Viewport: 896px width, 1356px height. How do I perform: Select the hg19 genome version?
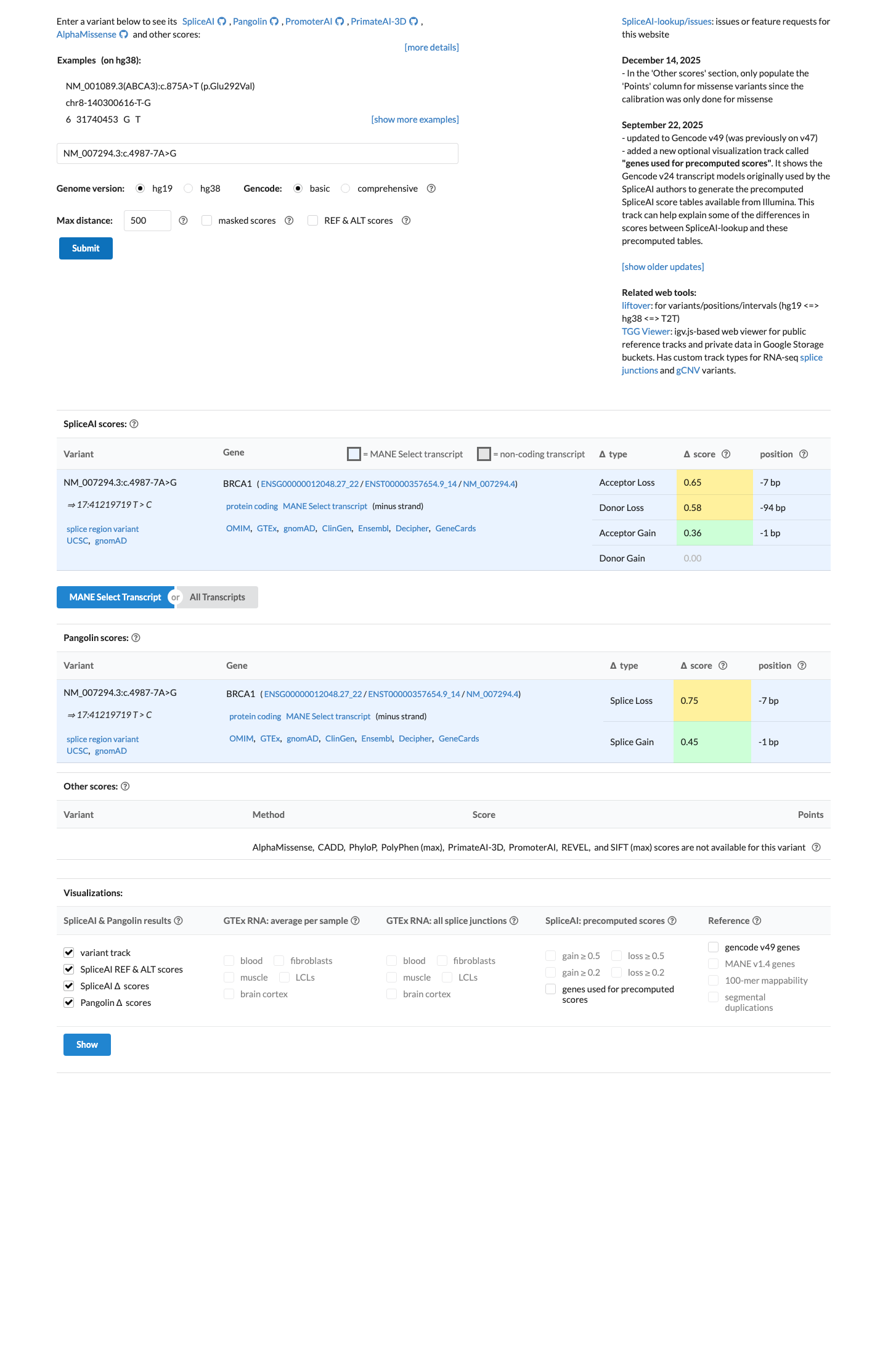[141, 189]
